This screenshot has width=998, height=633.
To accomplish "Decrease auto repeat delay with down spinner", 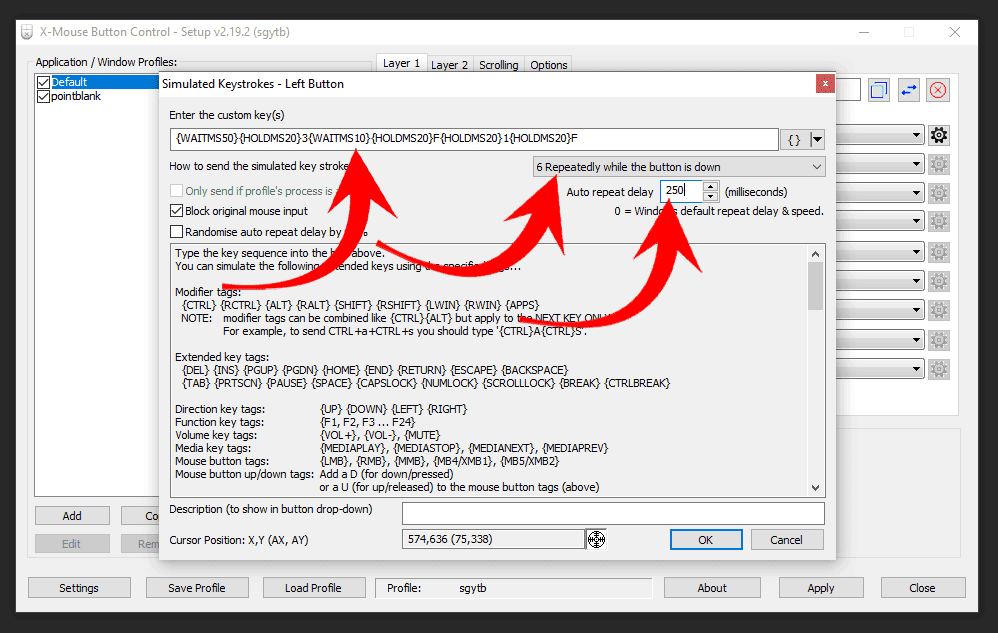I will click(711, 197).
